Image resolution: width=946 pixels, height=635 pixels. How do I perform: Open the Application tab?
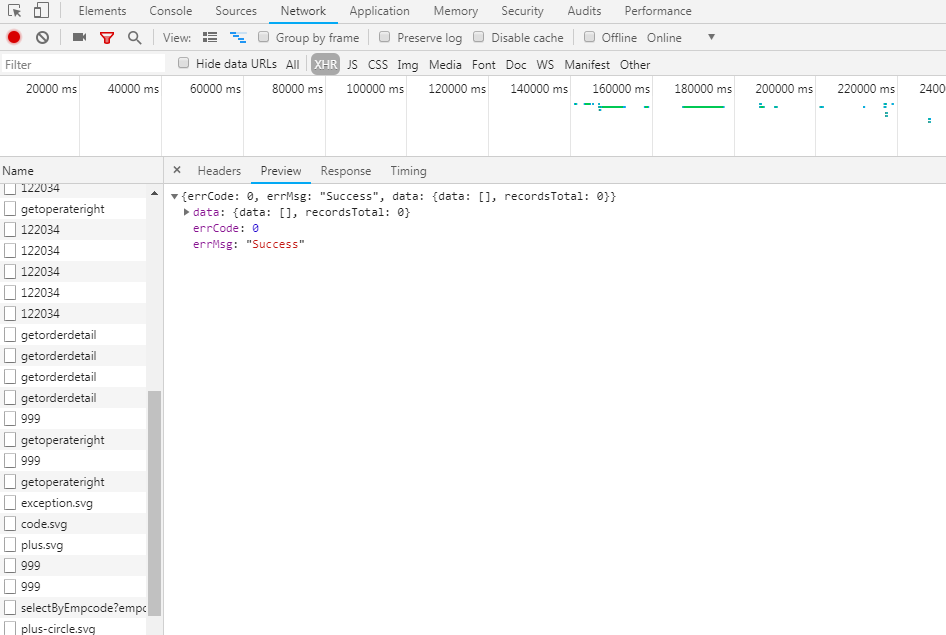point(379,11)
